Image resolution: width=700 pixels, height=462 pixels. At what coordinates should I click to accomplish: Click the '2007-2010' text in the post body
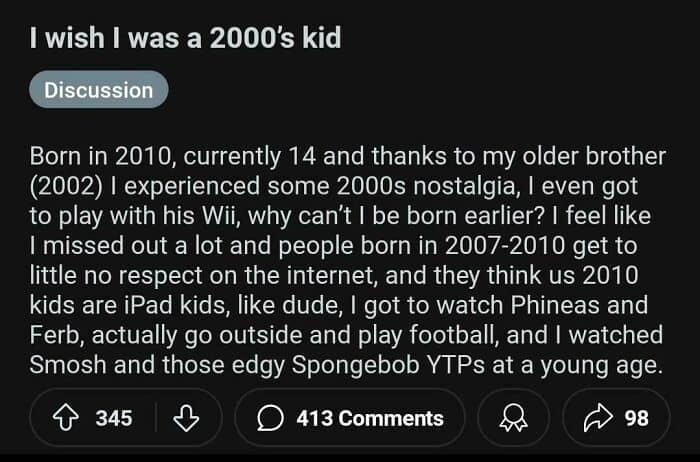[x=505, y=246]
